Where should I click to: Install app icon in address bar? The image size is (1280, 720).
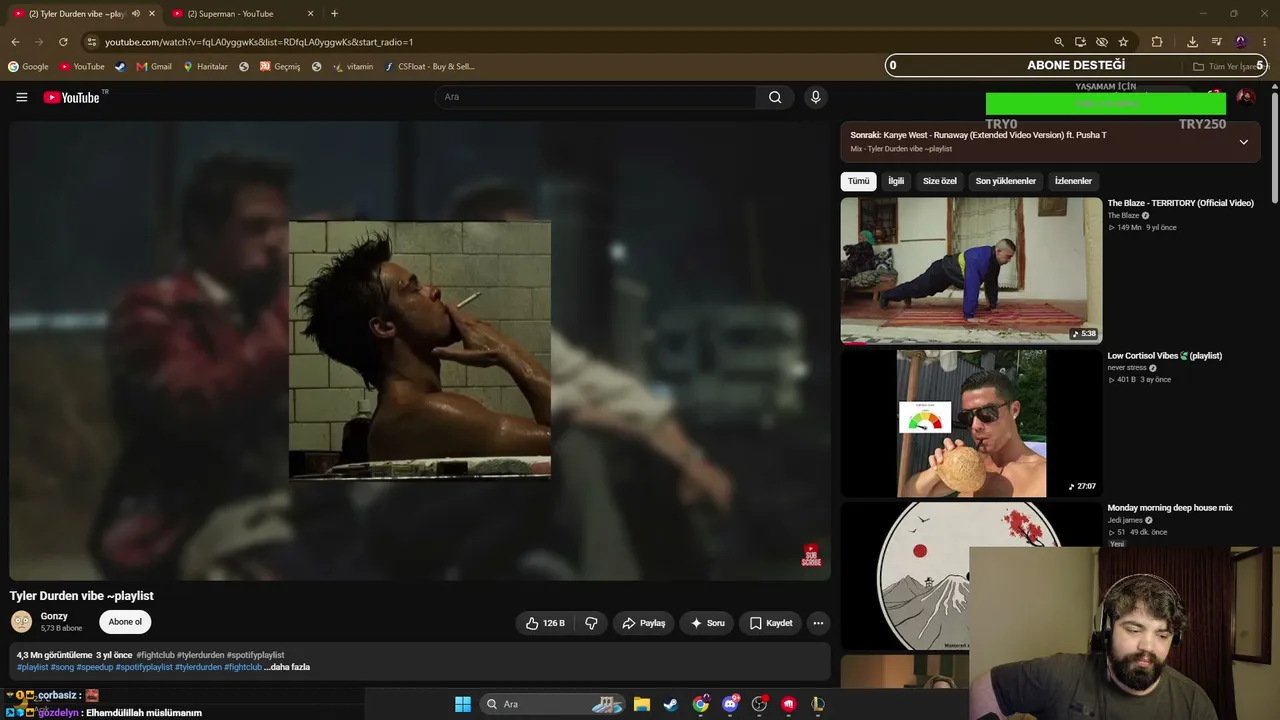click(1080, 42)
